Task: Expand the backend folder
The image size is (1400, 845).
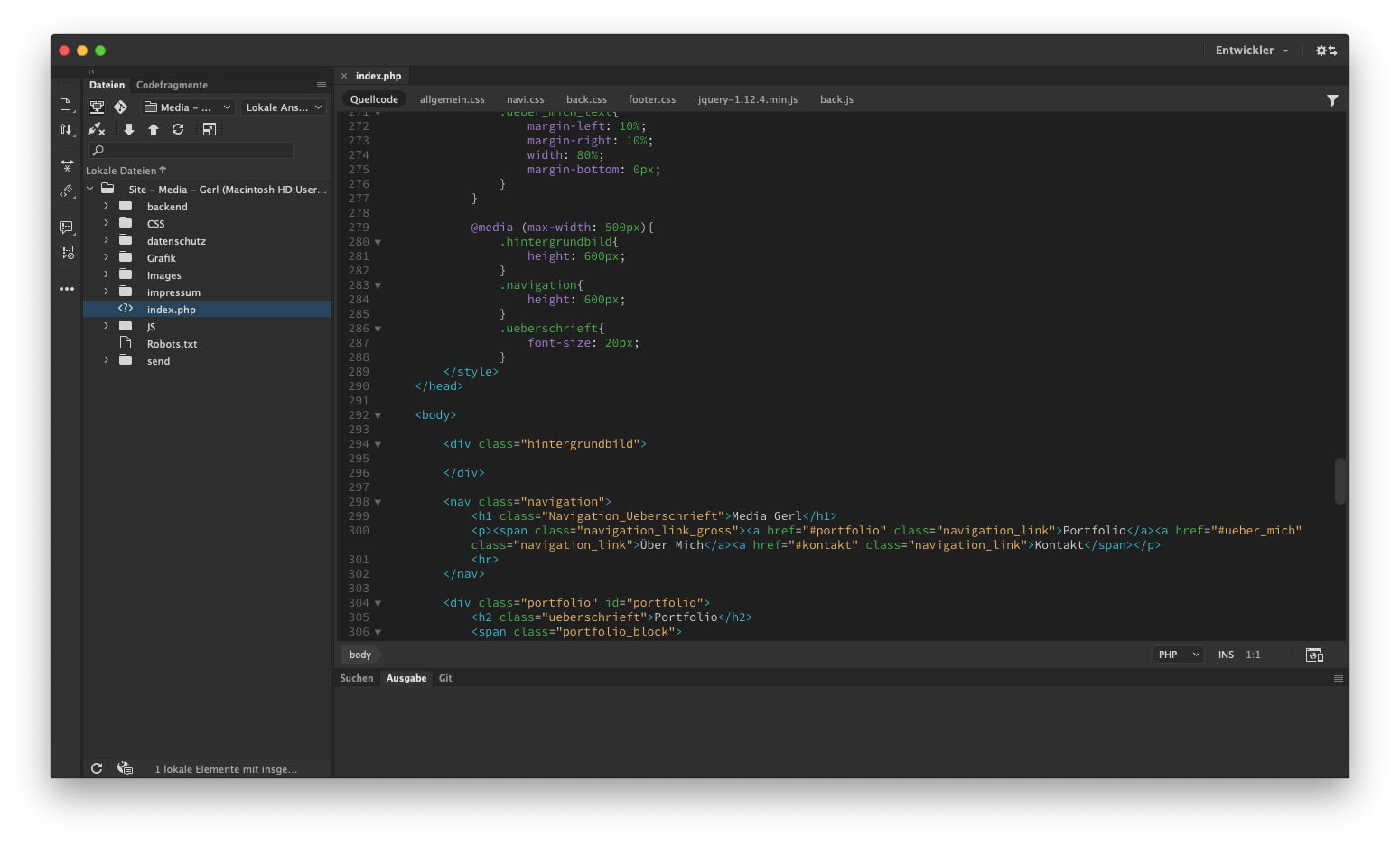Action: pos(106,207)
